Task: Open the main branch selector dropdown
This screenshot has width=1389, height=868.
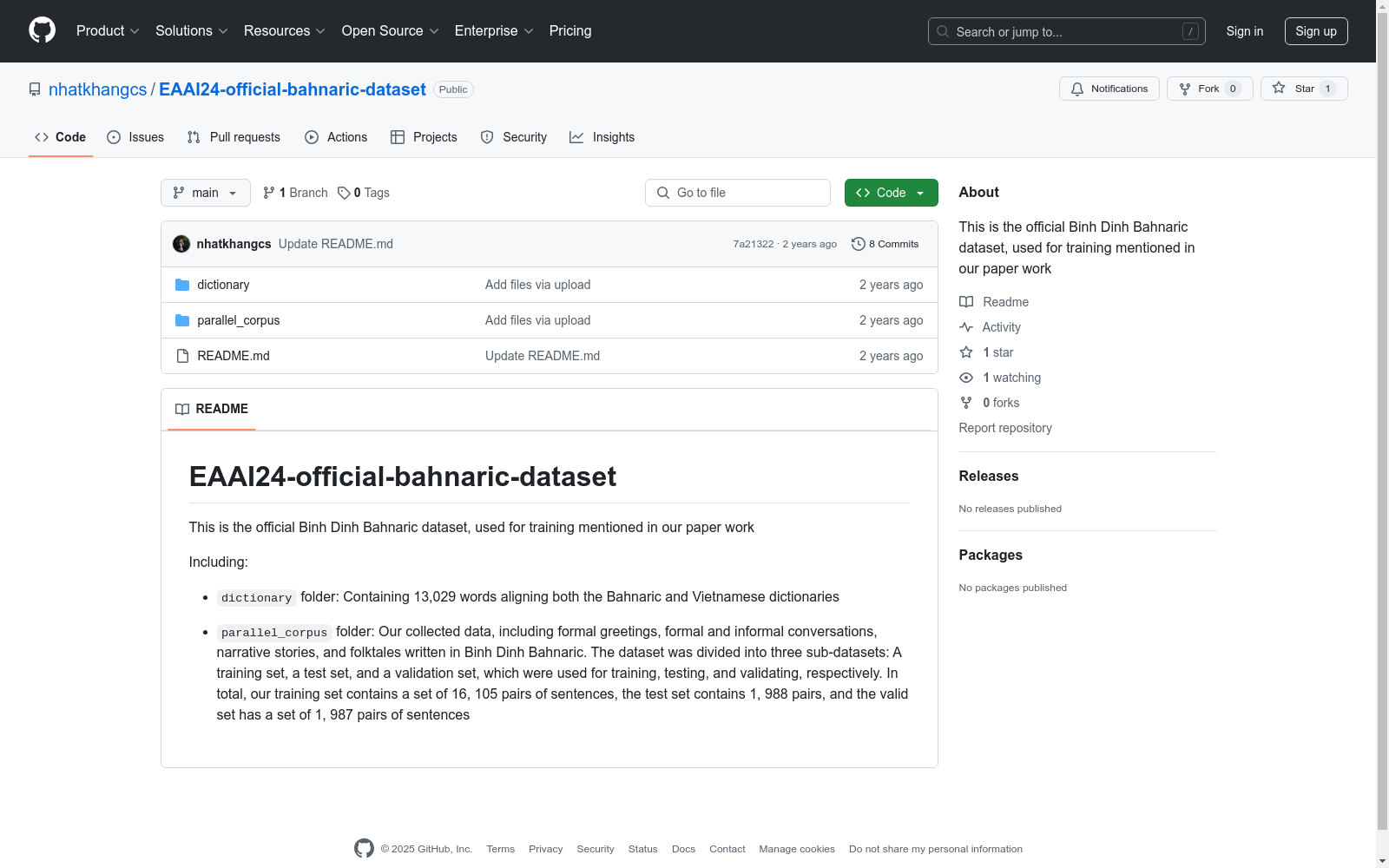Action: 206,193
